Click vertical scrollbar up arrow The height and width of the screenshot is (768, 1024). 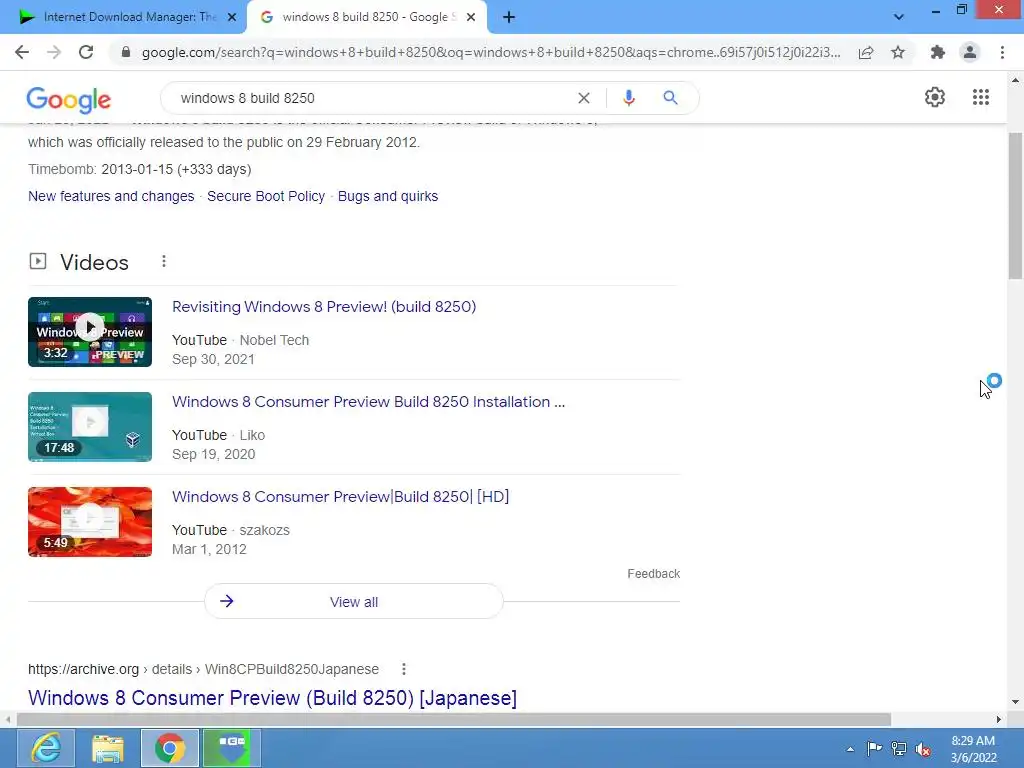pyautogui.click(x=1015, y=80)
